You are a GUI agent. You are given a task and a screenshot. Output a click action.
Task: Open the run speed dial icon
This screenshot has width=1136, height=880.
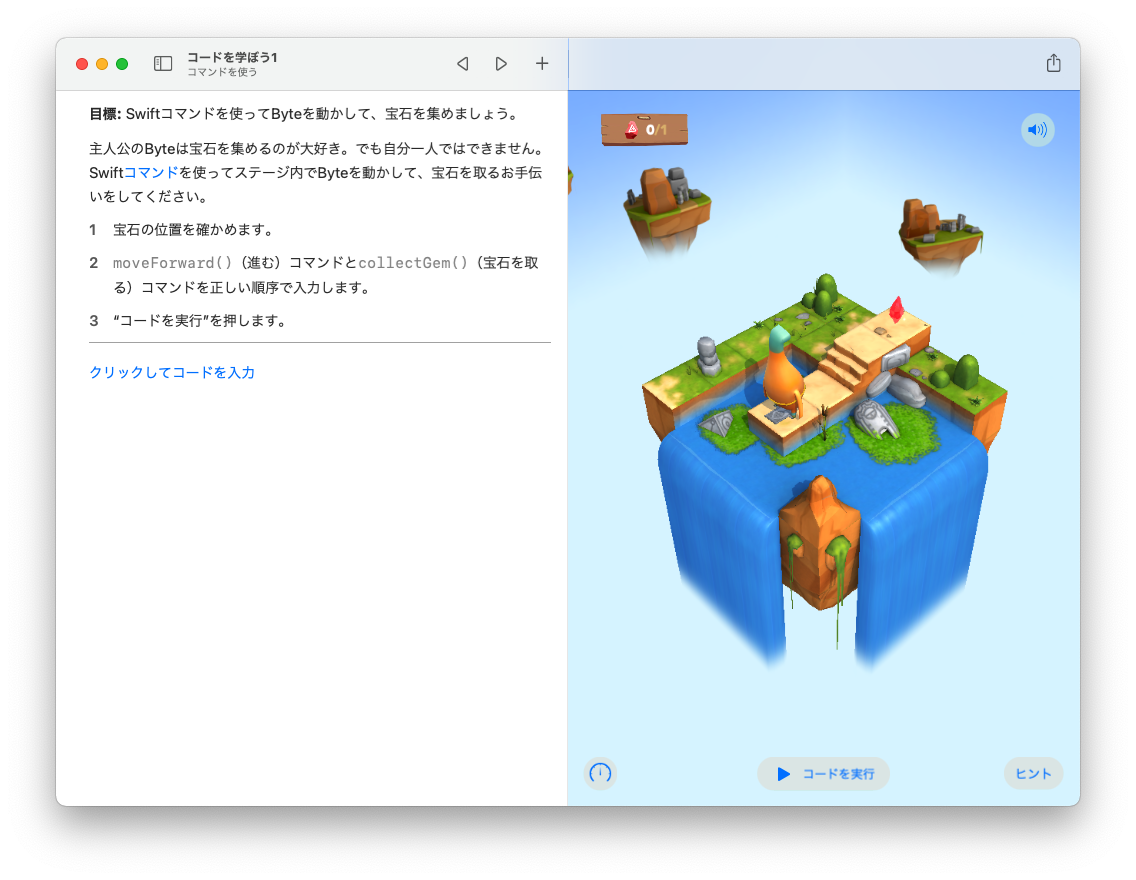point(600,773)
